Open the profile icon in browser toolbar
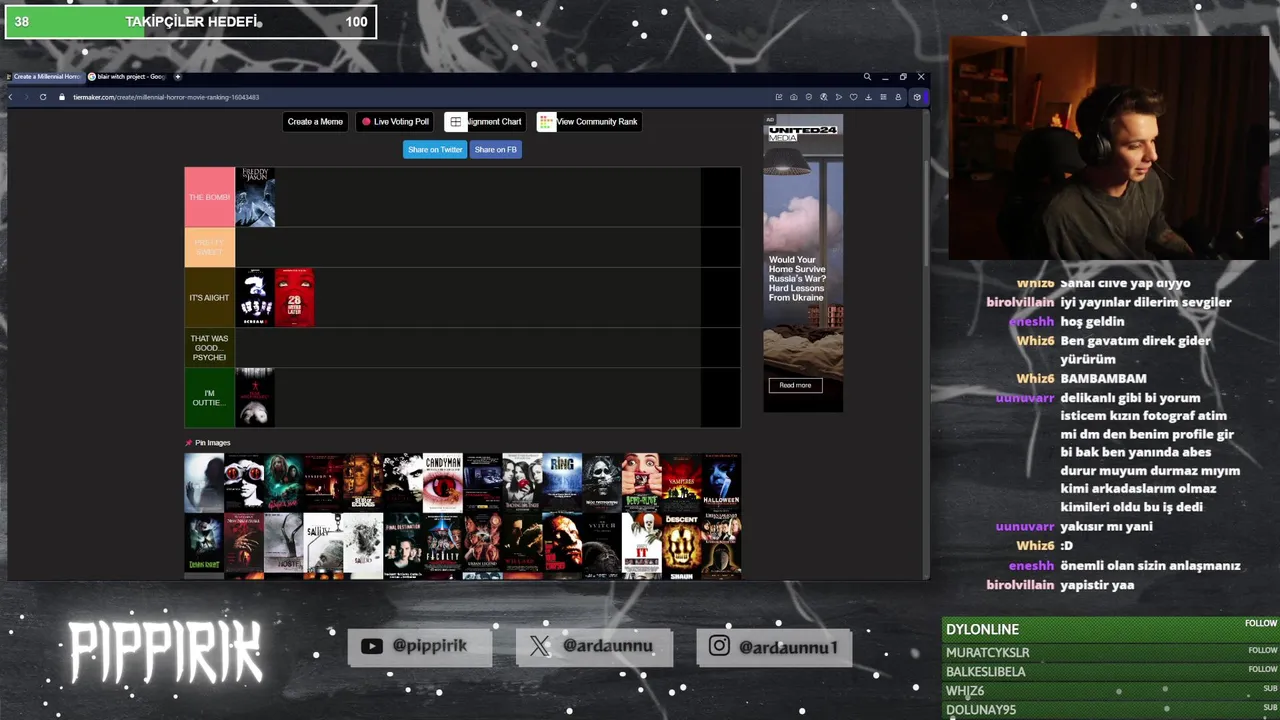The height and width of the screenshot is (720, 1280). tap(898, 97)
